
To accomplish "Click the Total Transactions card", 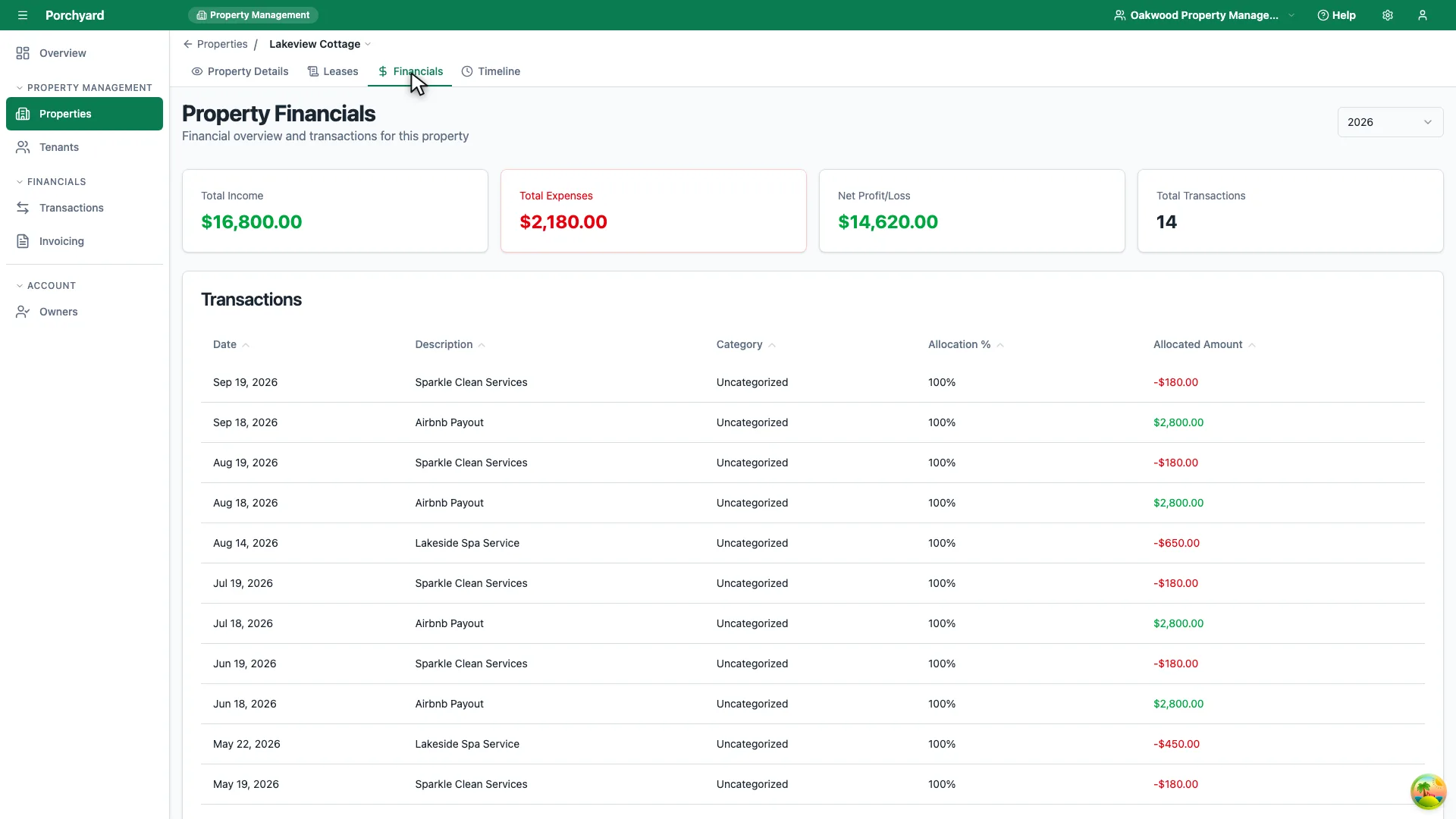I will (x=1291, y=211).
